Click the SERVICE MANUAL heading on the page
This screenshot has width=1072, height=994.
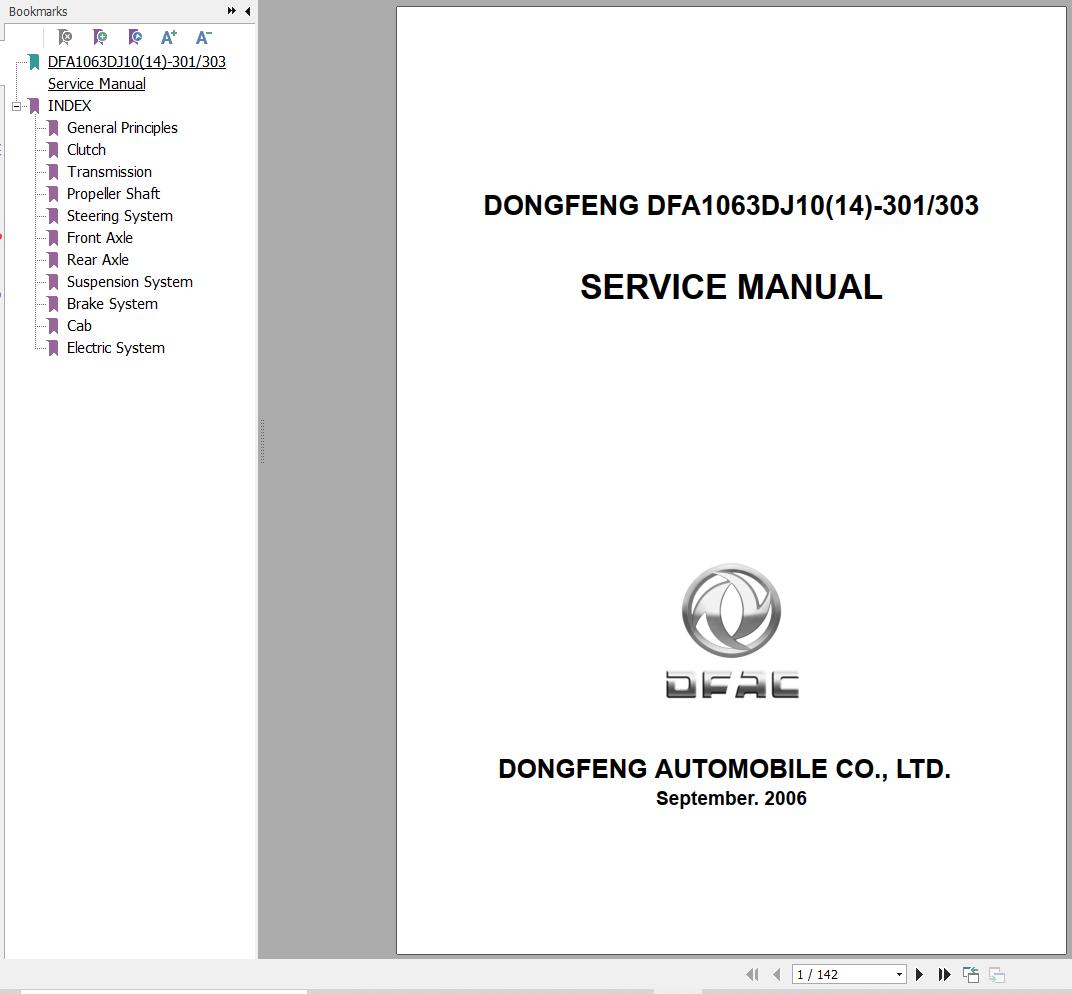click(x=731, y=286)
